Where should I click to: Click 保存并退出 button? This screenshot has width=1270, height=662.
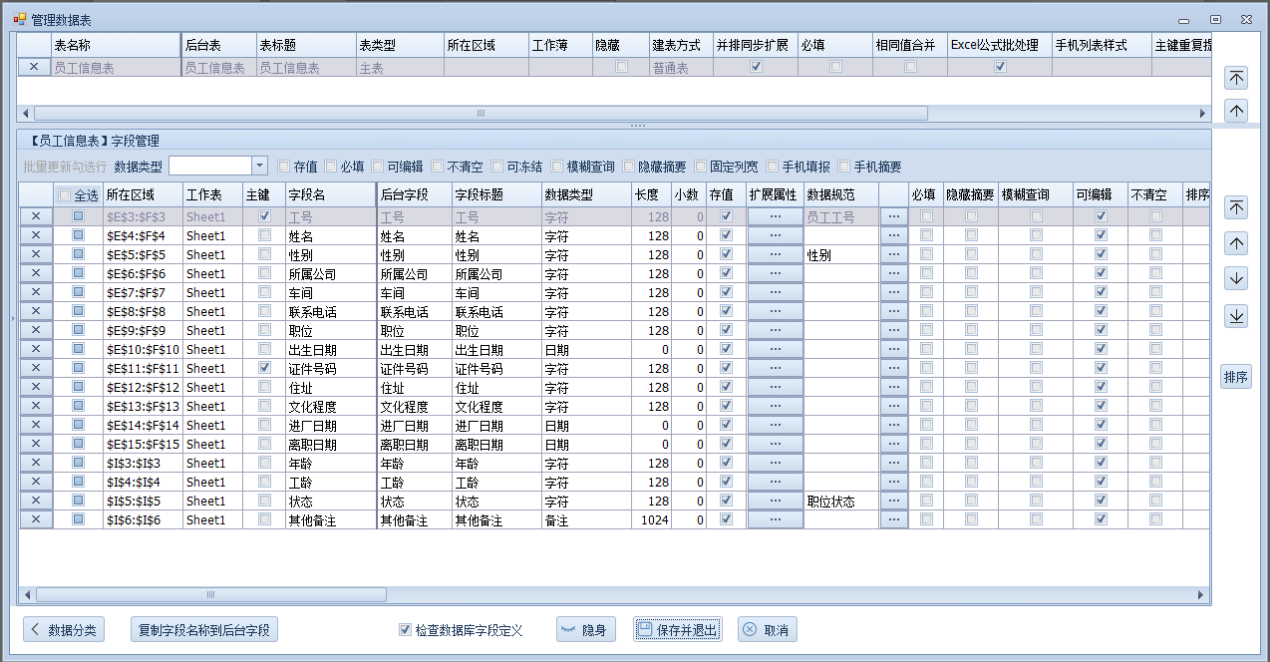[677, 630]
